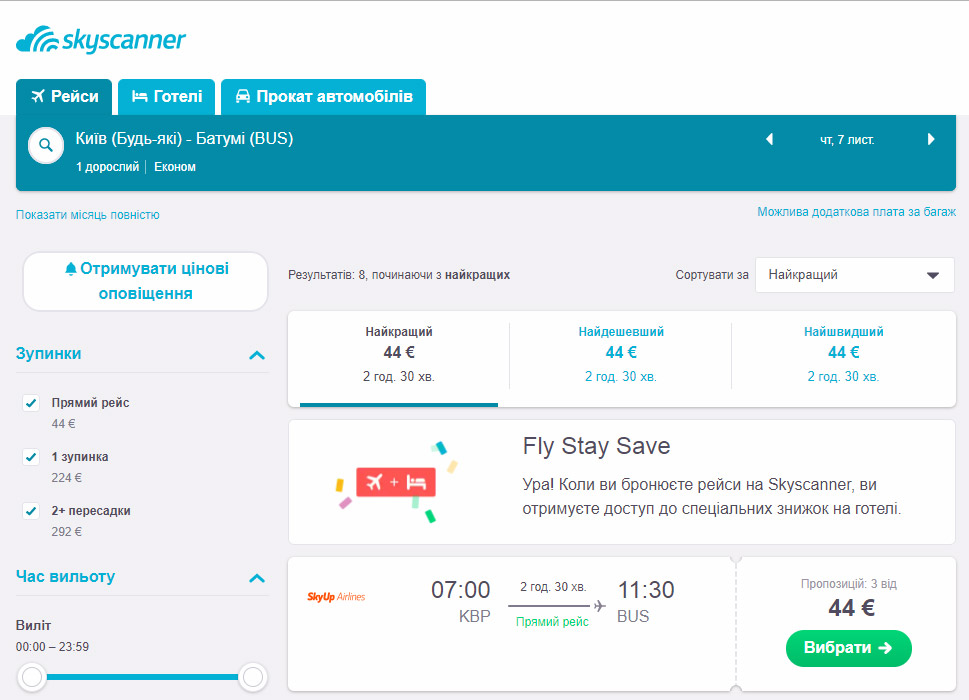
Task: Uncheck the Прямий рейс checkbox
Action: pyautogui.click(x=31, y=403)
